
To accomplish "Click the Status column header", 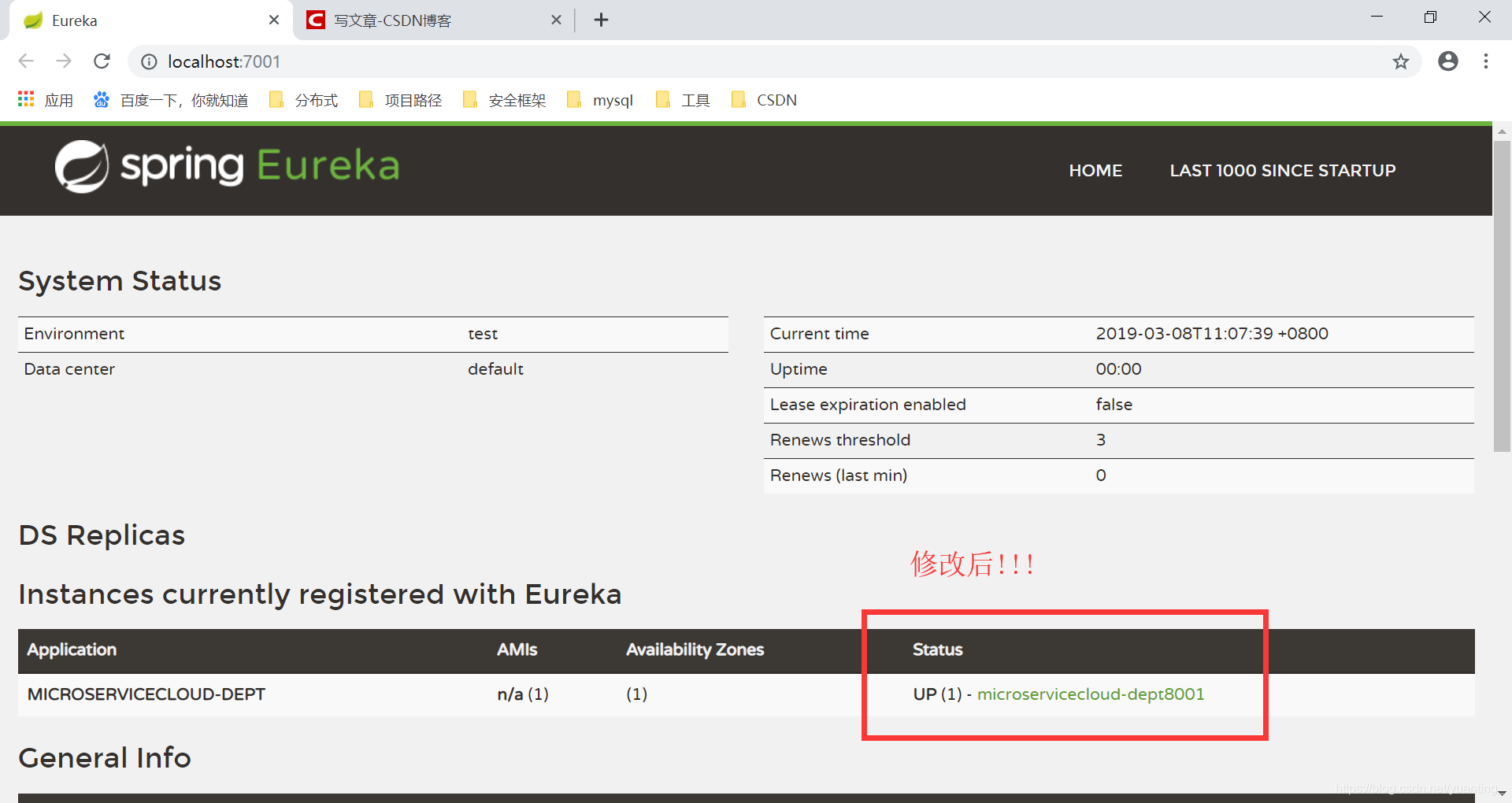I will point(937,649).
